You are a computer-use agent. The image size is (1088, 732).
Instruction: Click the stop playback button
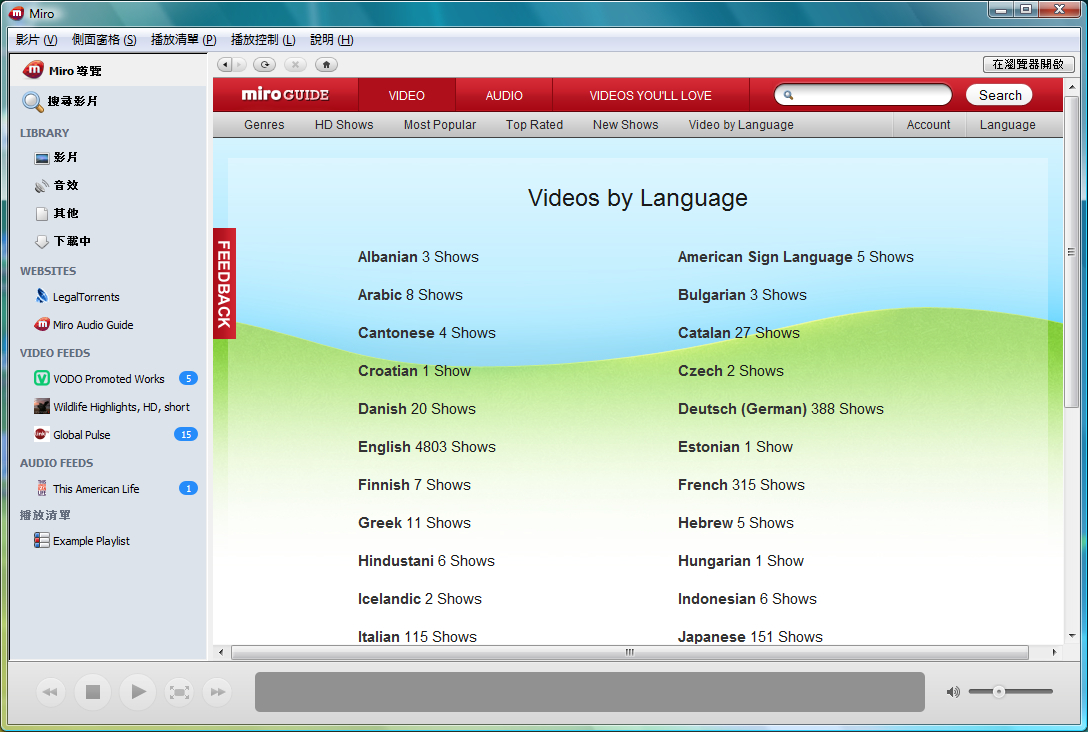pos(93,692)
